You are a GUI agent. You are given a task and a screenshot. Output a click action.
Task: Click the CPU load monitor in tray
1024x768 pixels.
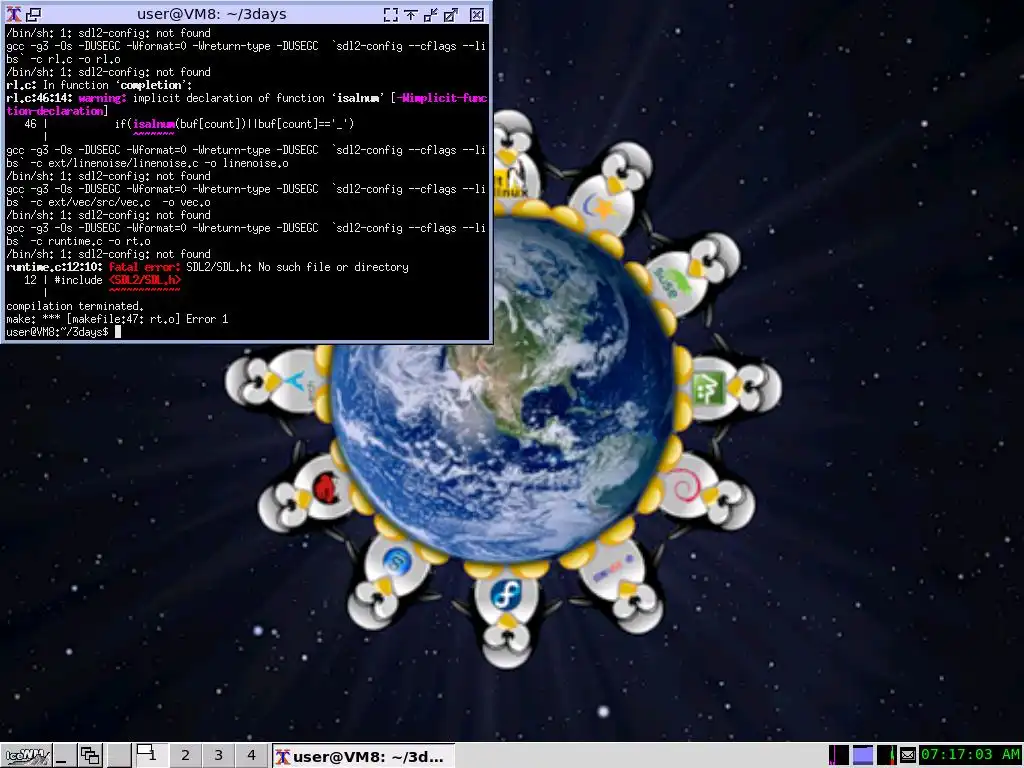839,755
